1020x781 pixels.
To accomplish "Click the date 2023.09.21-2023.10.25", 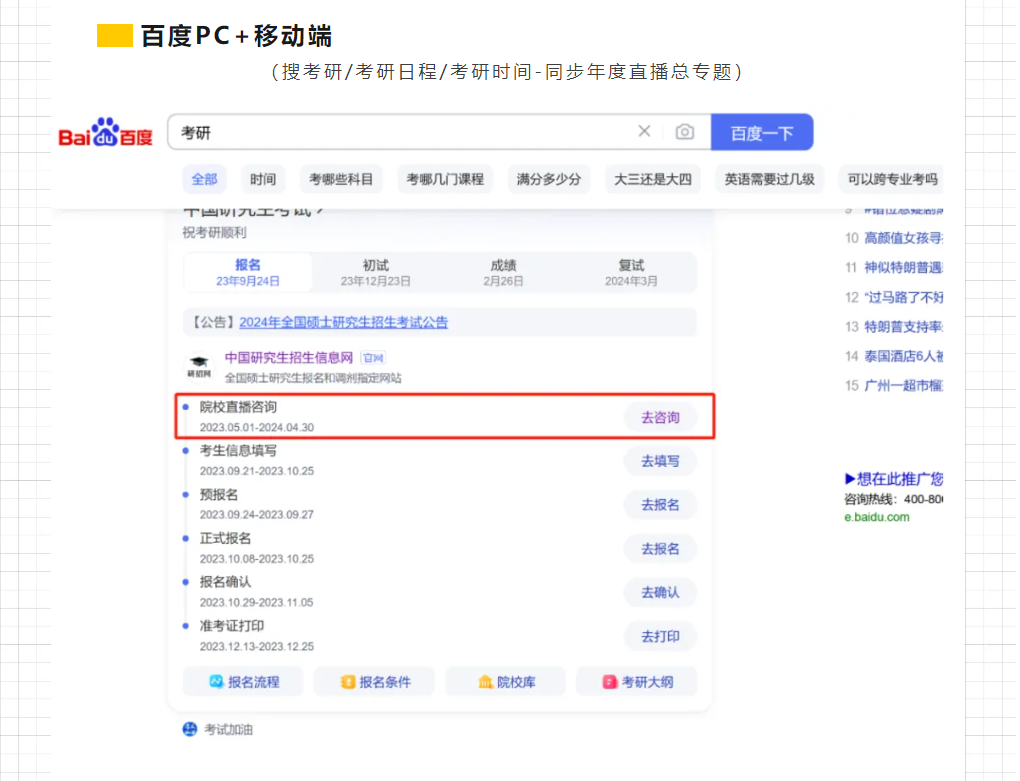I will point(256,471).
